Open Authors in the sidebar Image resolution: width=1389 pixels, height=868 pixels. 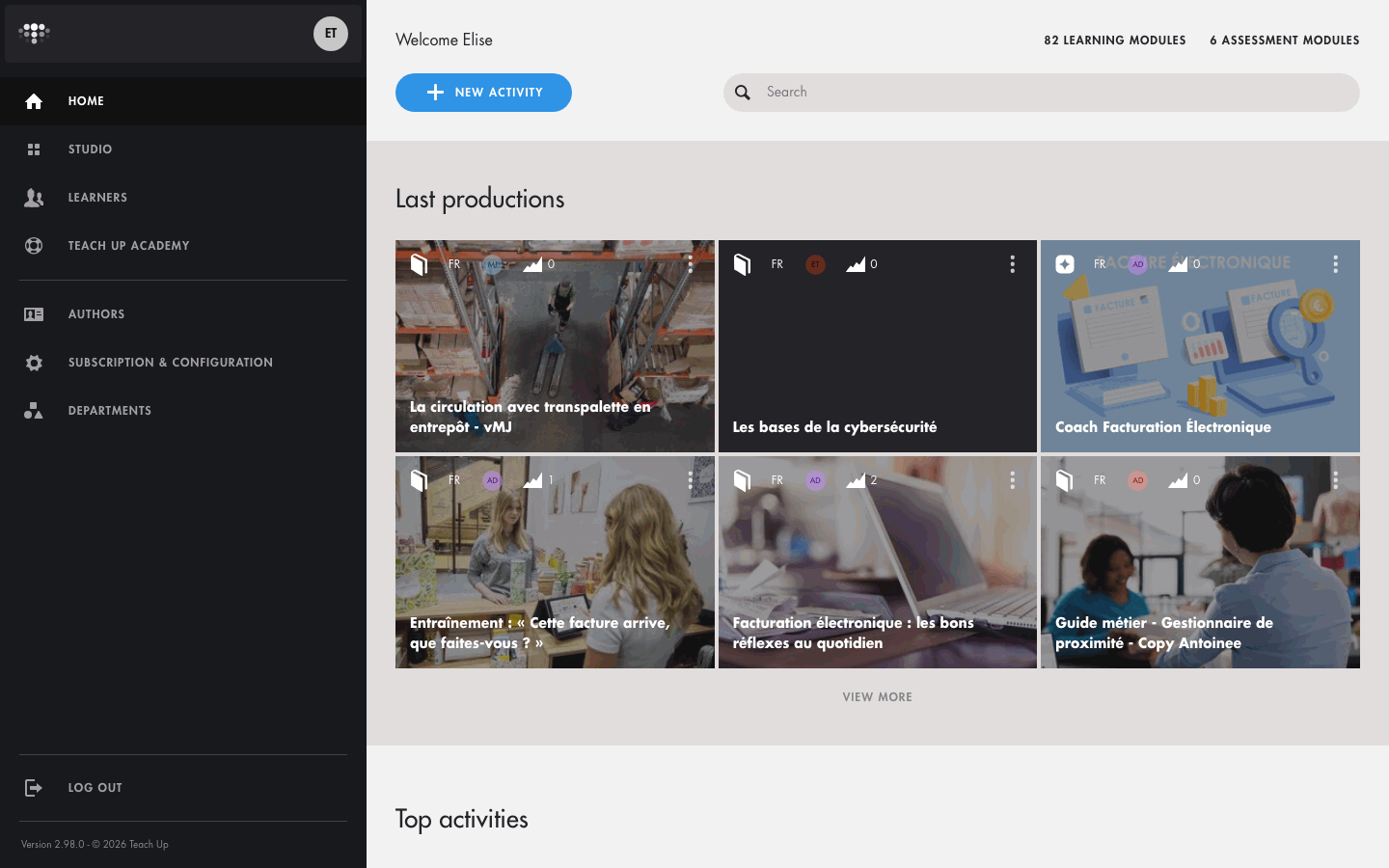[183, 314]
